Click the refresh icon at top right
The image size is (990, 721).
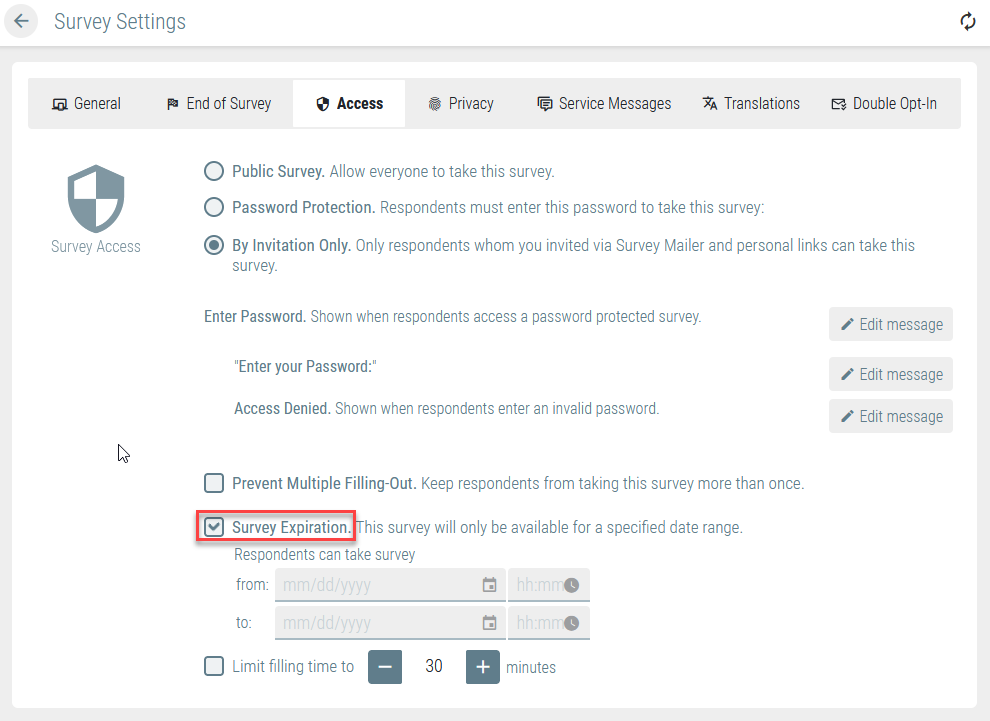pyautogui.click(x=967, y=21)
